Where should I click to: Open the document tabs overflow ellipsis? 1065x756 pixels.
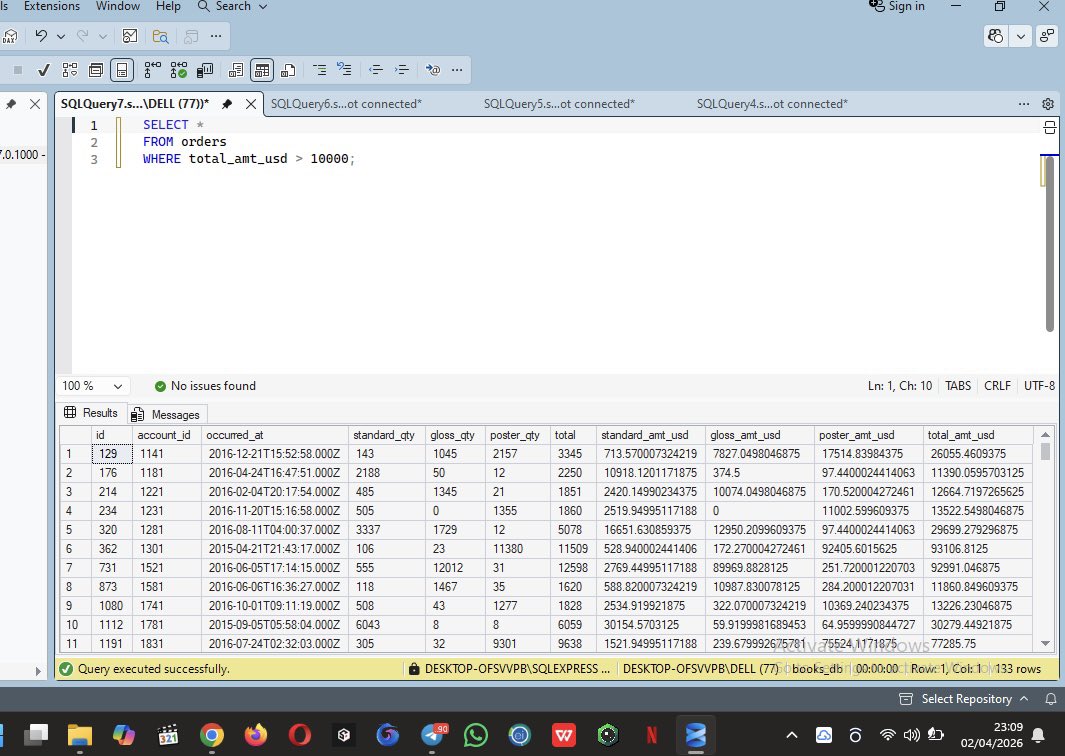(x=1024, y=104)
